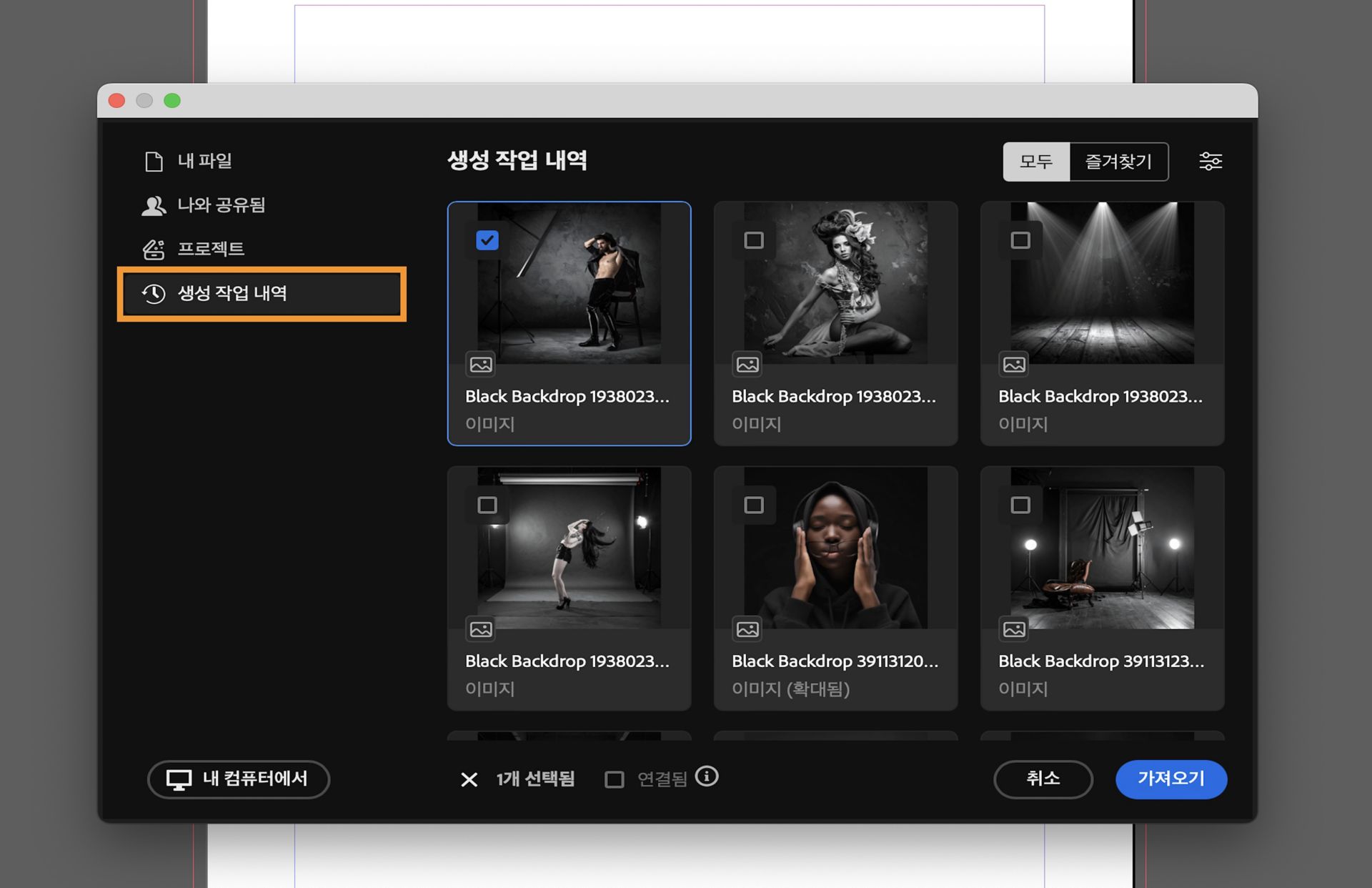1372x888 pixels.
Task: Switch to the 즐겨찾기 tab
Action: (x=1119, y=162)
